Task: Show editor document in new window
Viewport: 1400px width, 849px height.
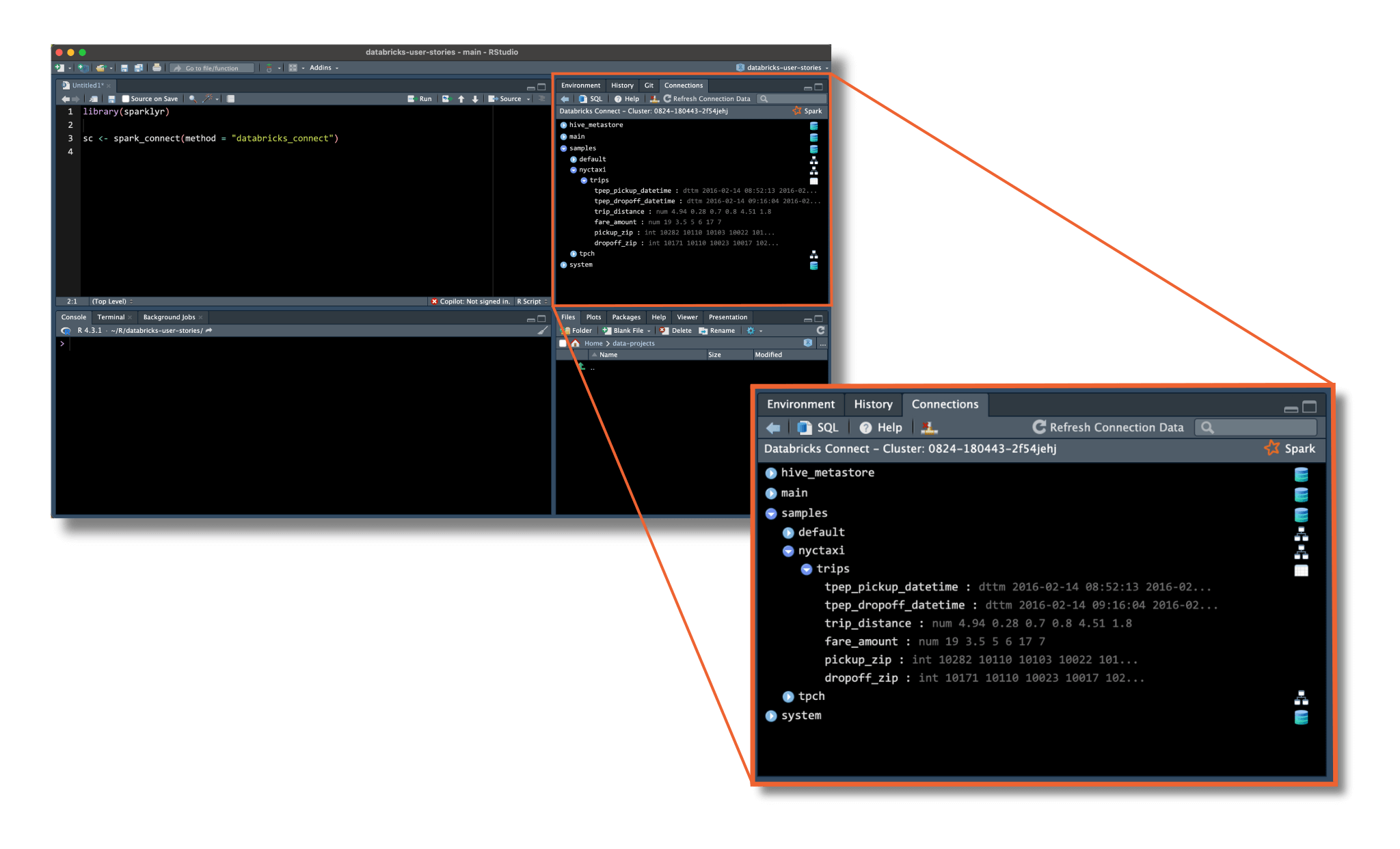Action: (94, 99)
